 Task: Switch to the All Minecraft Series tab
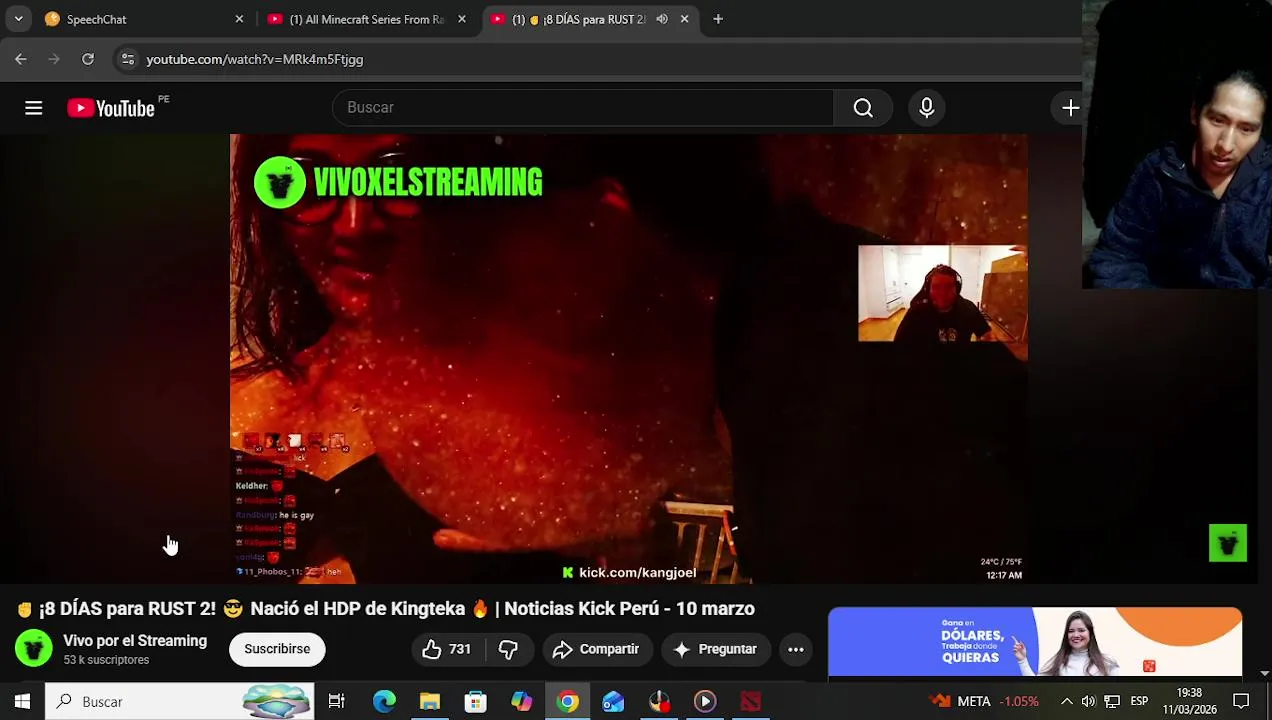coord(366,19)
